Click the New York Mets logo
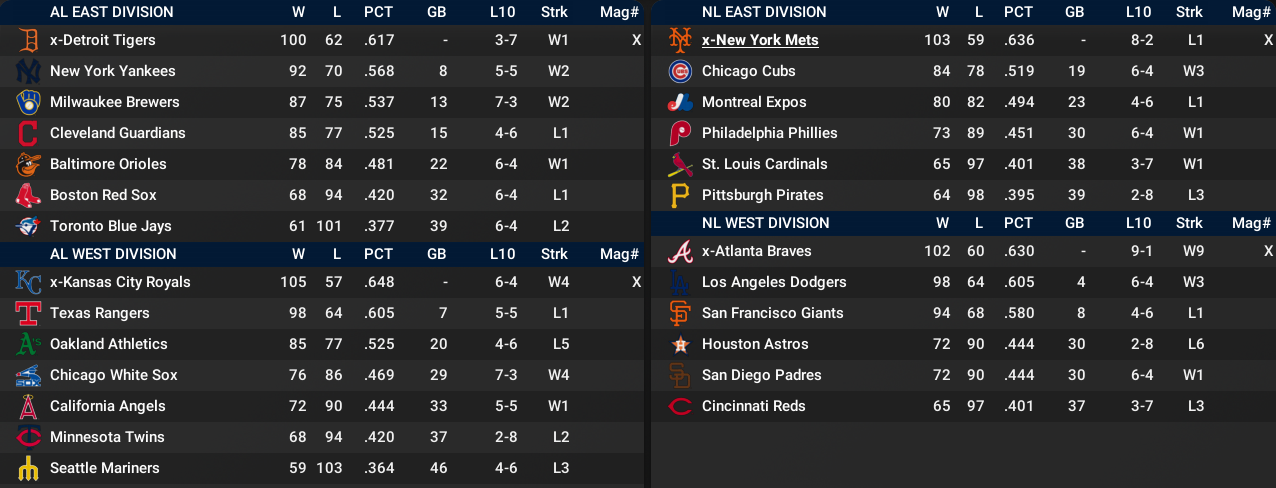This screenshot has height=488, width=1276. click(680, 41)
